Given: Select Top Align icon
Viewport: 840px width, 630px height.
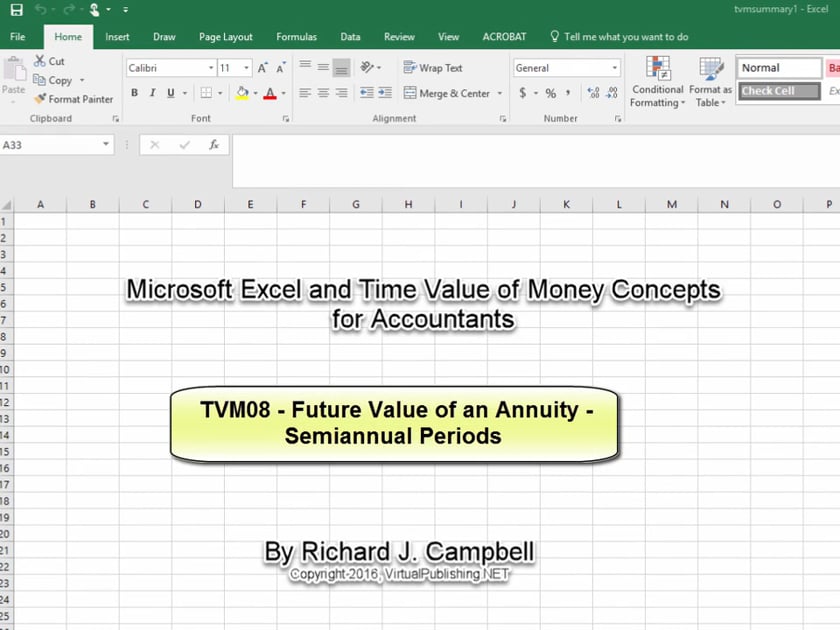Looking at the screenshot, I should (305, 67).
